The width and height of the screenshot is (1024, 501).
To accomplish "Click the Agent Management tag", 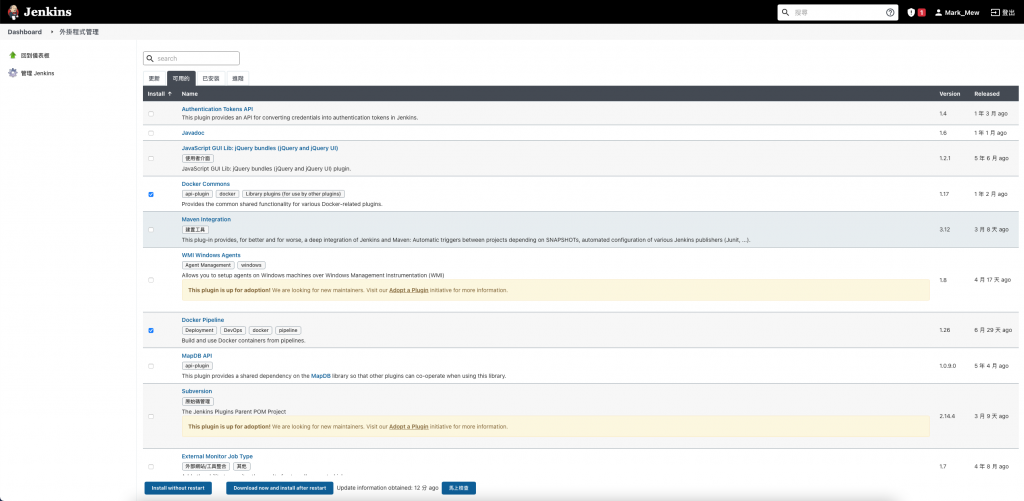I will (208, 265).
